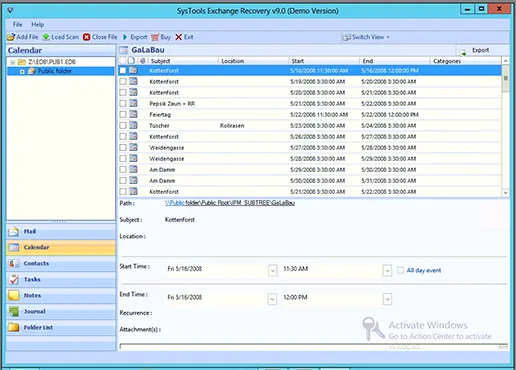Click the GaLaBau calendar header icon
Screen dimensions: 516x370
pos(124,50)
